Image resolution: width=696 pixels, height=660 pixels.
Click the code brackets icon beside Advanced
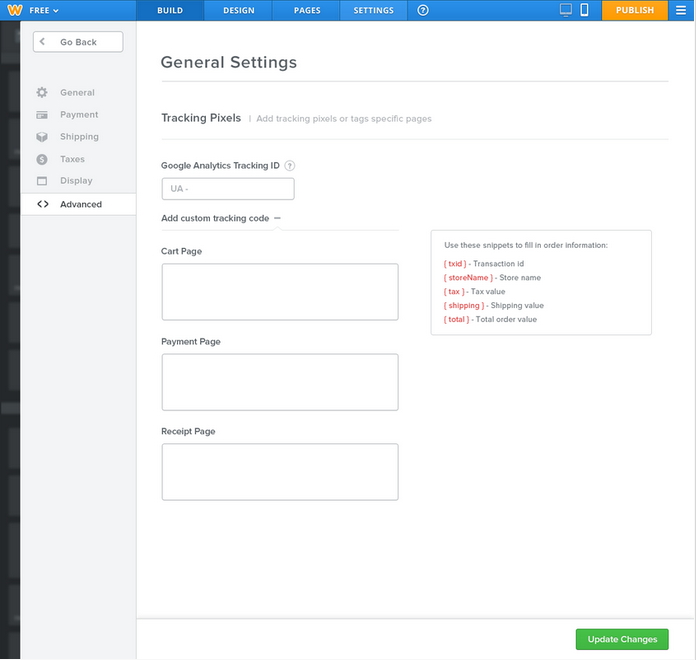43,204
